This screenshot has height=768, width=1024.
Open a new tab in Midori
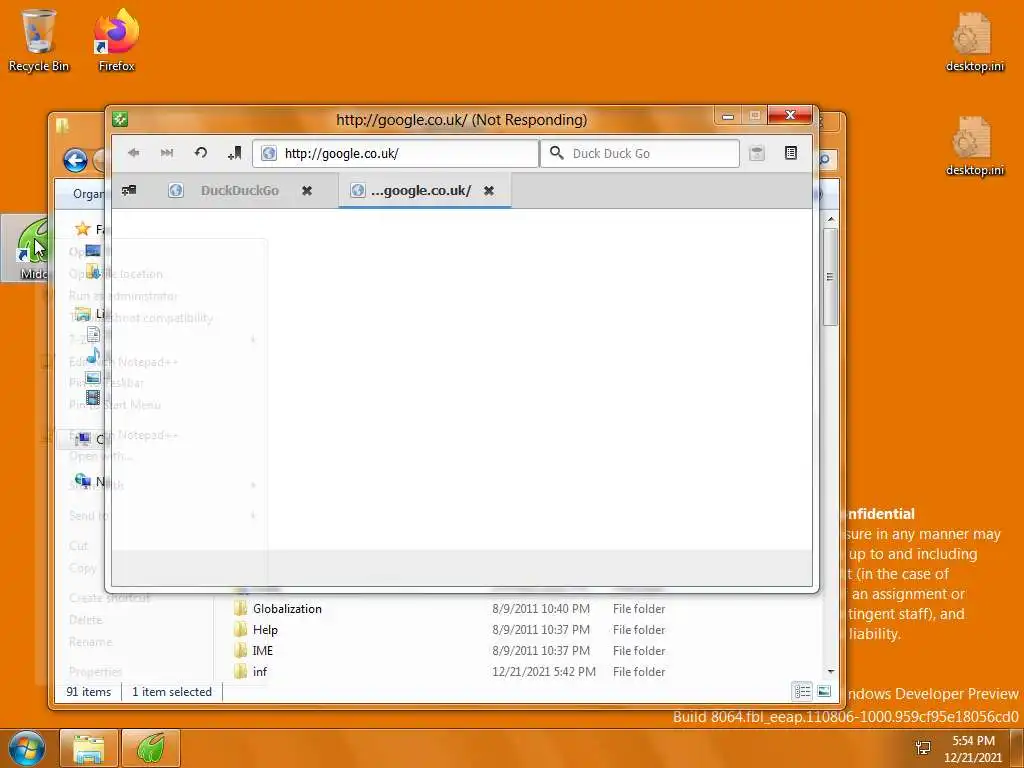tap(129, 190)
